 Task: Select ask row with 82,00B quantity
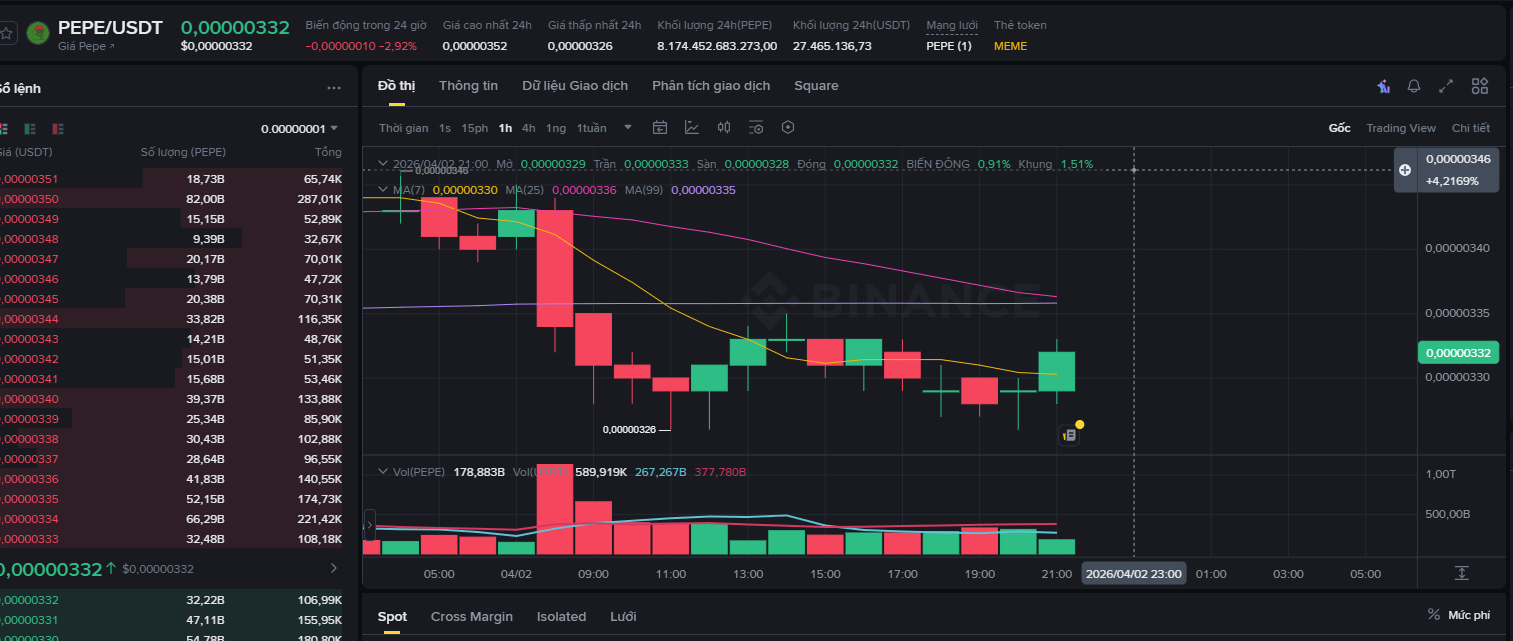tap(171, 199)
